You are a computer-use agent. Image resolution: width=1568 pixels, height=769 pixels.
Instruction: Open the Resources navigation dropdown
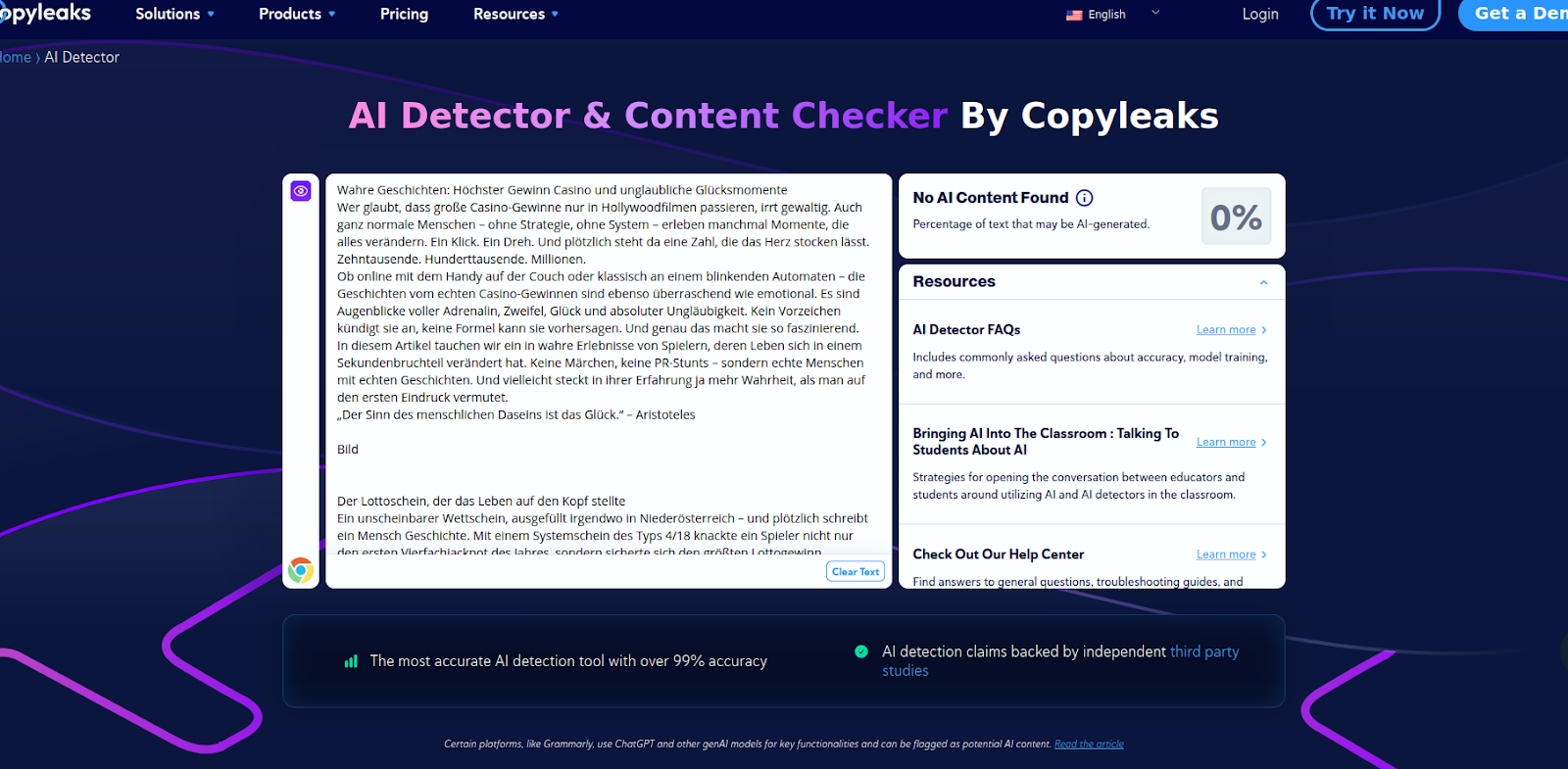coord(515,14)
